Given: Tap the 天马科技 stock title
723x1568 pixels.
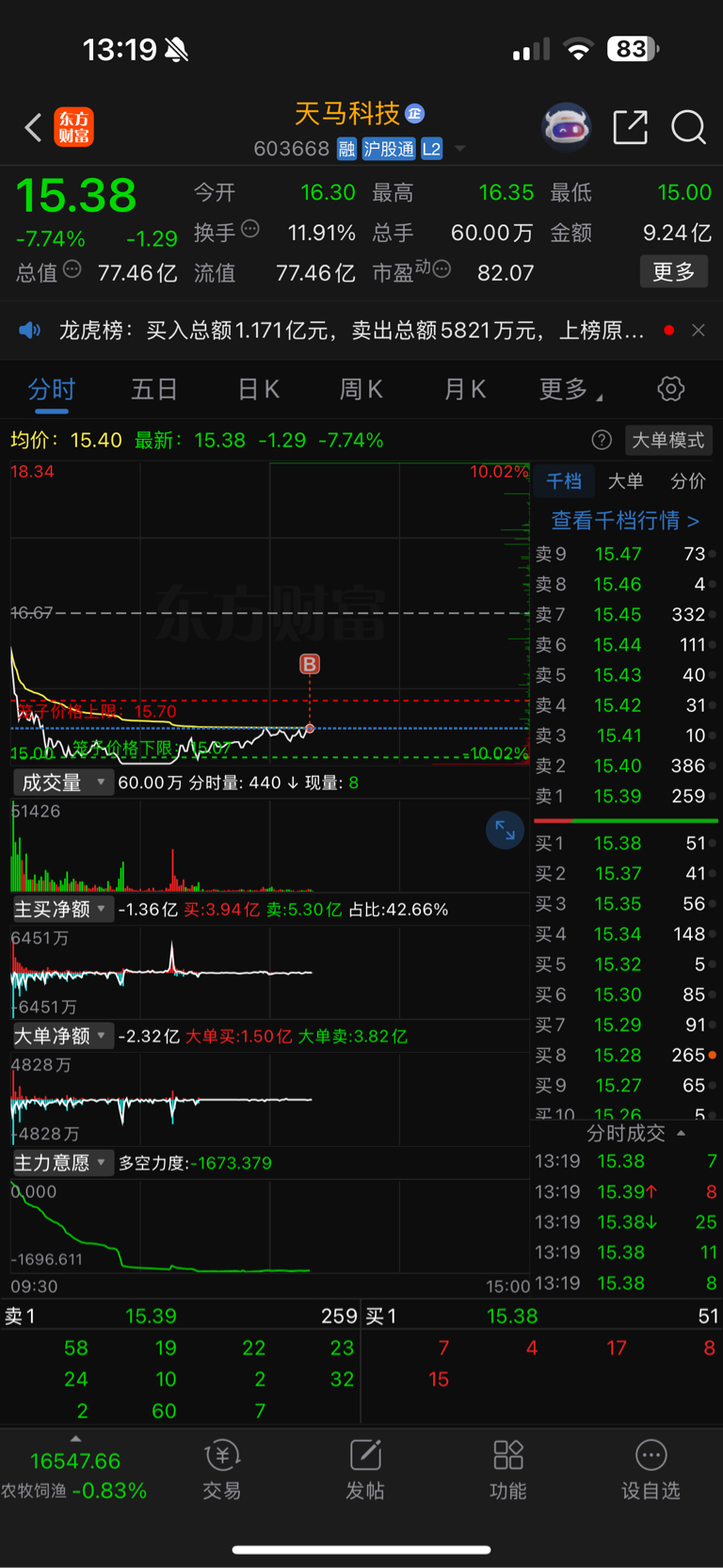Looking at the screenshot, I should [x=347, y=114].
